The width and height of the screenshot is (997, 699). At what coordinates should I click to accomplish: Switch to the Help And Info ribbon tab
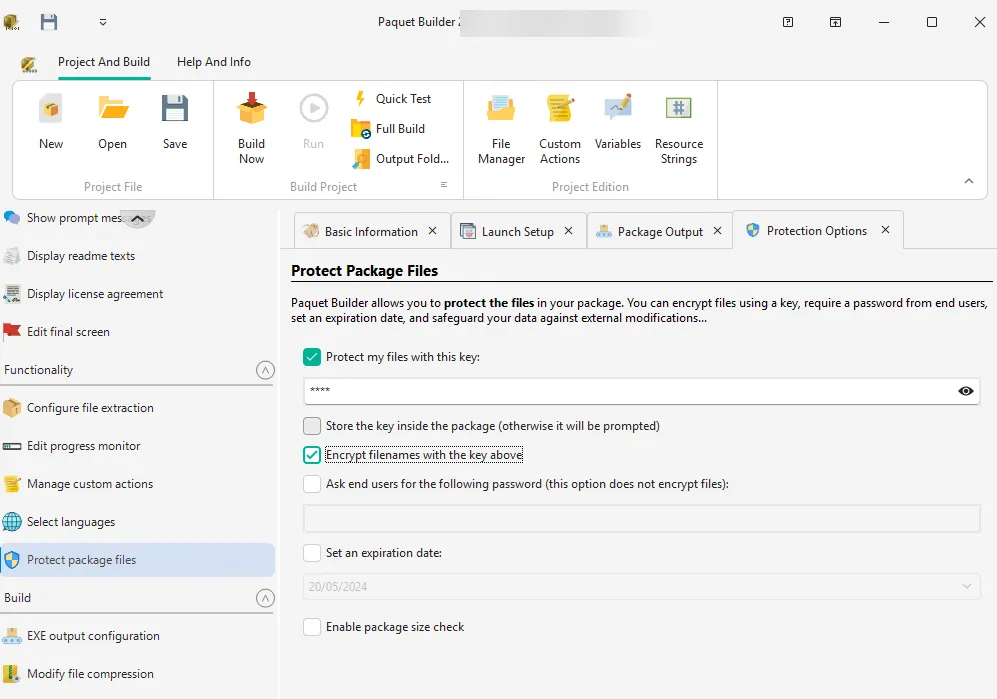coord(213,61)
